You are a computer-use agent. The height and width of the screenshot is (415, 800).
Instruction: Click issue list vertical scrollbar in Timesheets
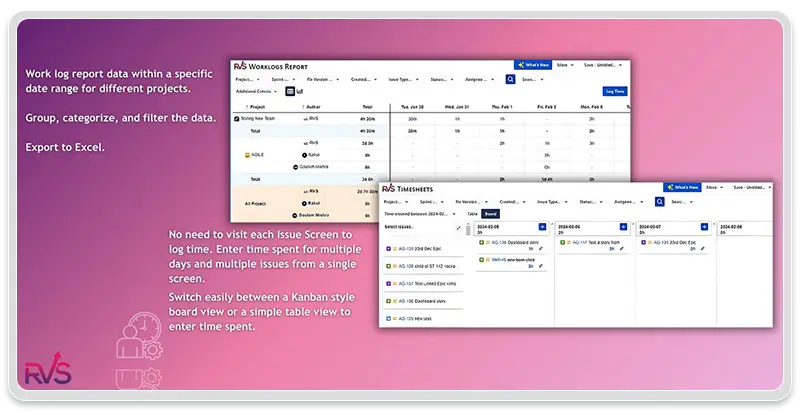468,231
